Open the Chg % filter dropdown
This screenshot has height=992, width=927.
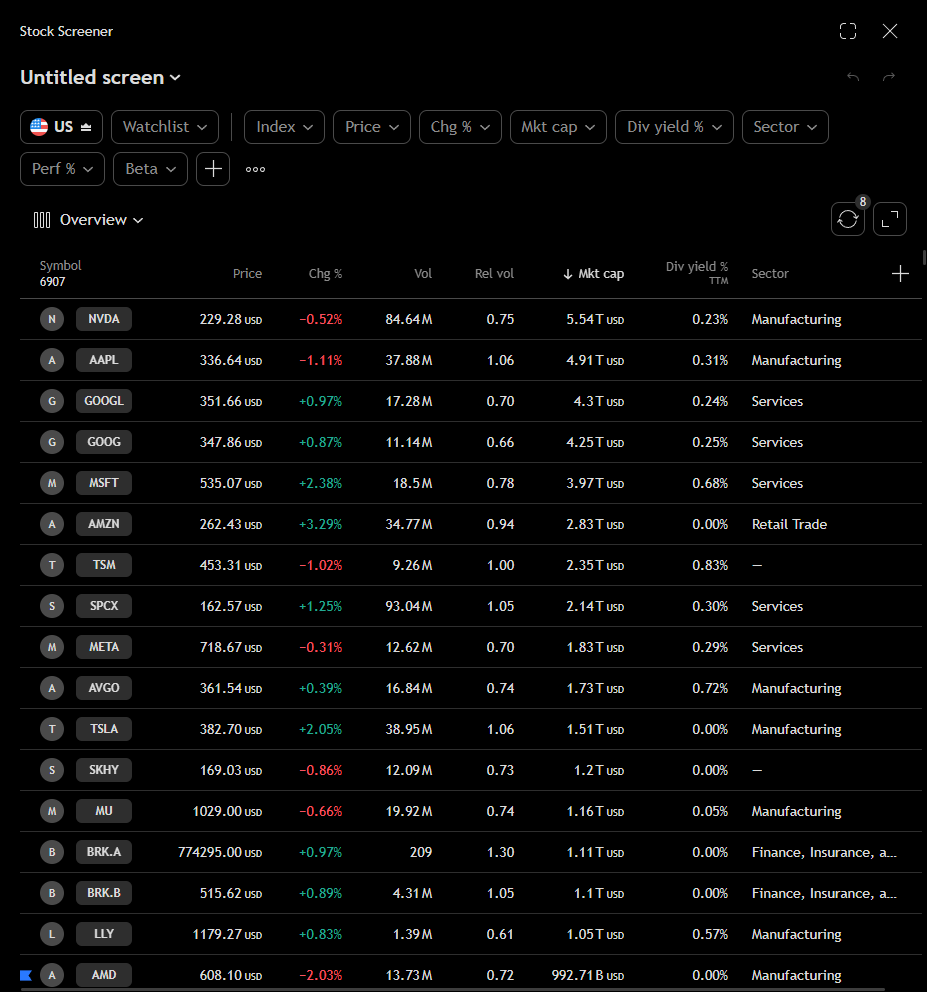pos(460,127)
